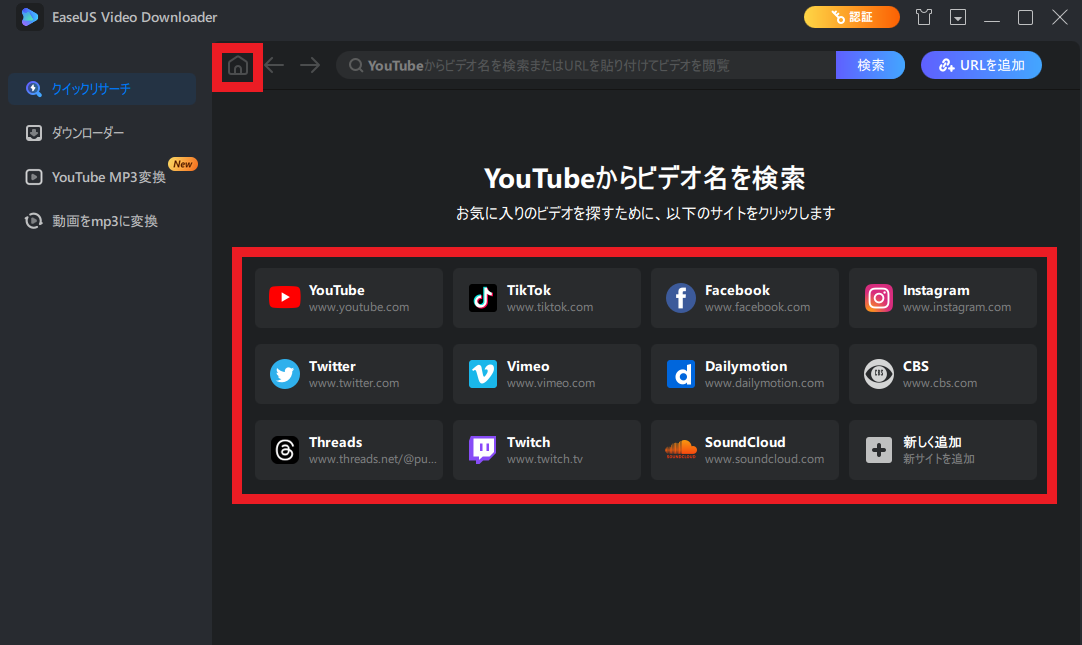Click the 検索 search button
The width and height of the screenshot is (1082, 645).
(x=870, y=66)
